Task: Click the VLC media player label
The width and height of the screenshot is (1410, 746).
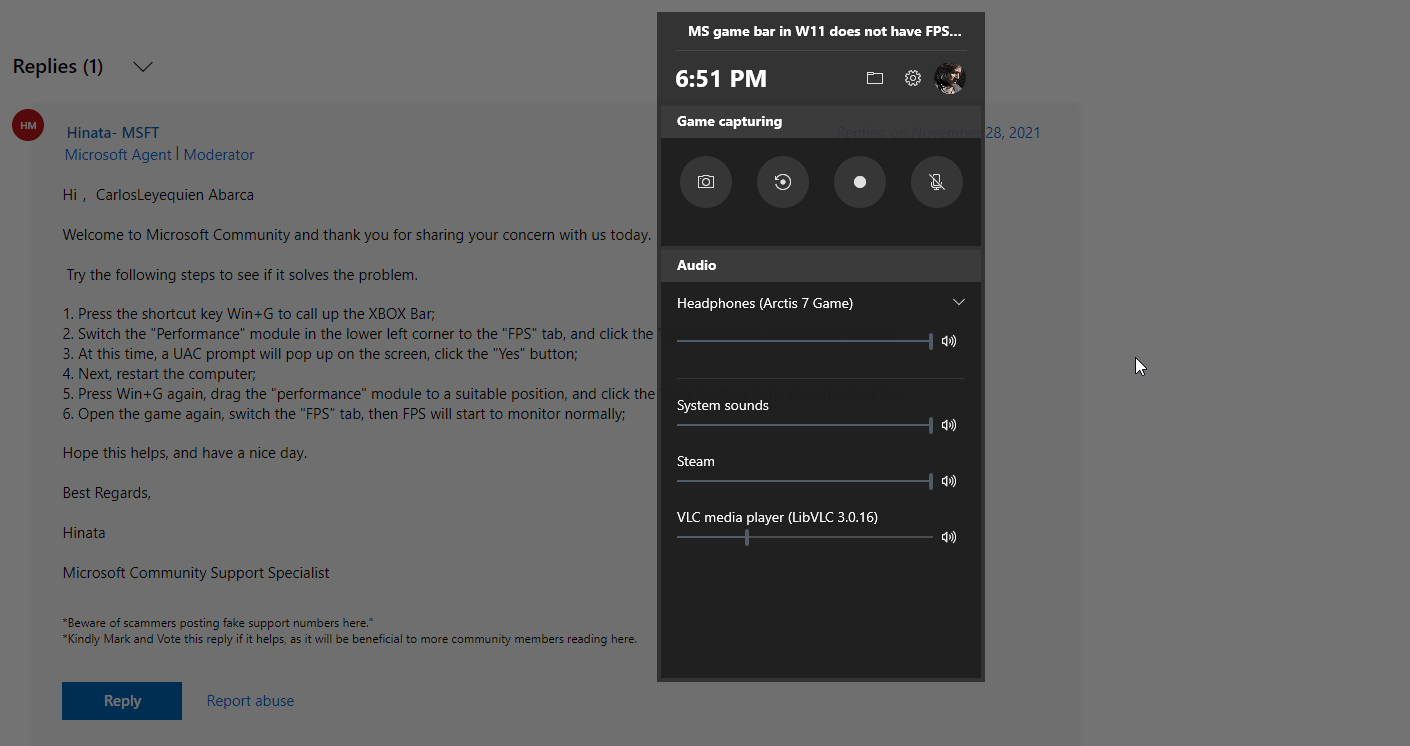Action: [777, 517]
